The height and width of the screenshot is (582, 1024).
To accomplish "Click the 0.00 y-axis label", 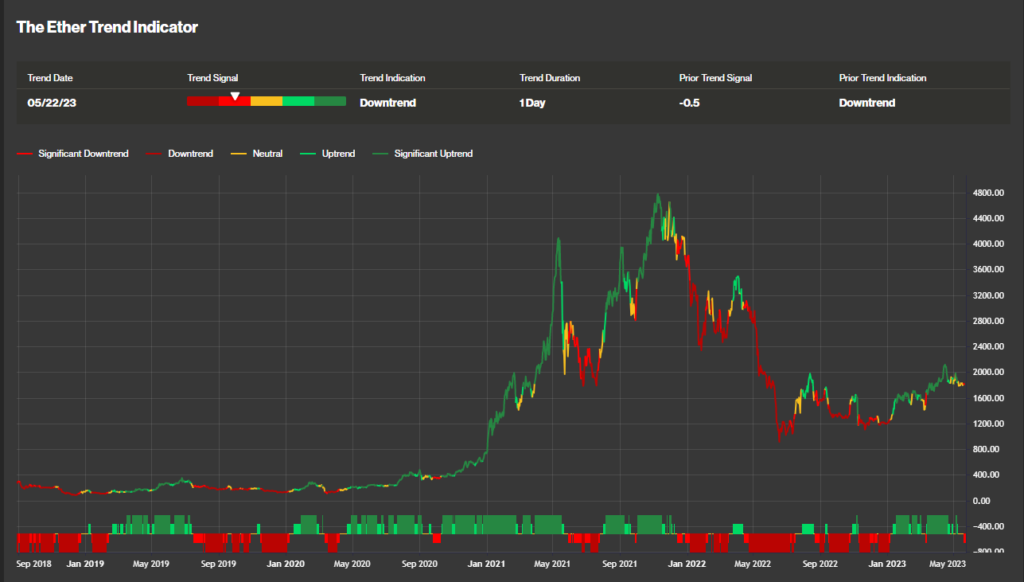I will click(982, 500).
